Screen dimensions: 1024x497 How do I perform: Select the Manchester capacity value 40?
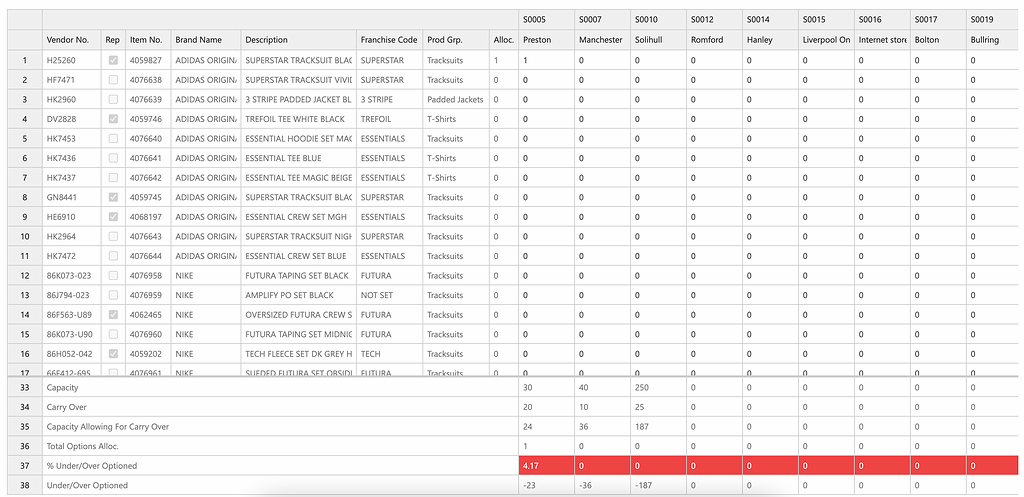click(x=602, y=387)
